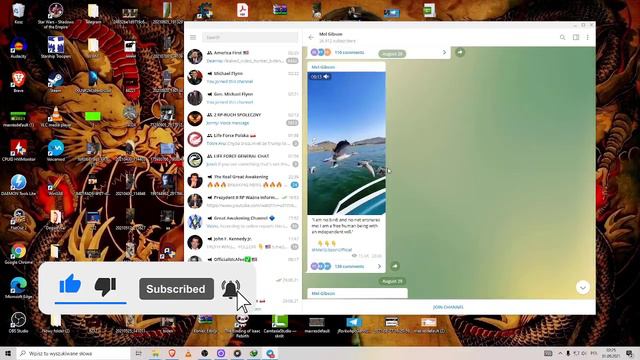Open the Windows notification center icon

pos(630,353)
